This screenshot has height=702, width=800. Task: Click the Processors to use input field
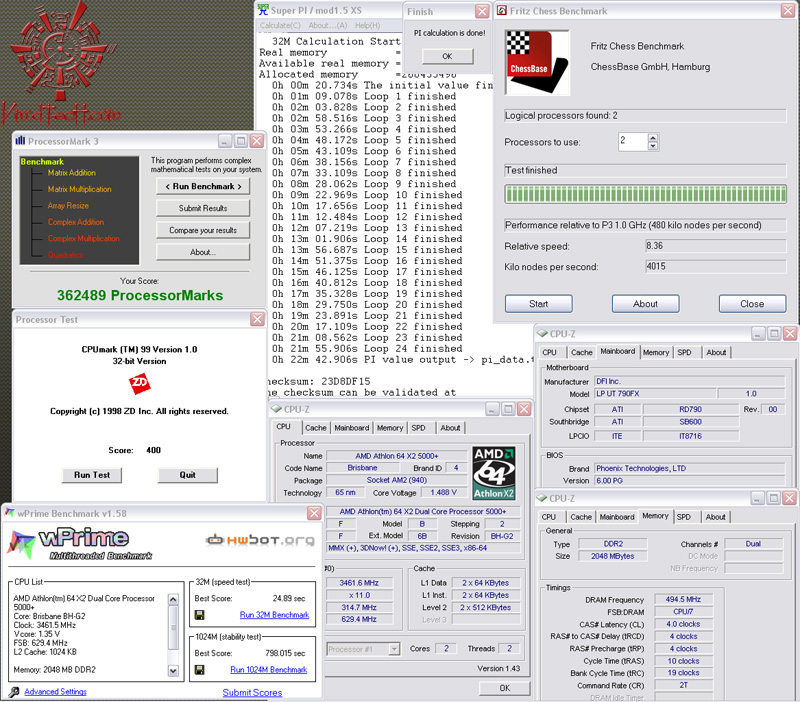[633, 141]
